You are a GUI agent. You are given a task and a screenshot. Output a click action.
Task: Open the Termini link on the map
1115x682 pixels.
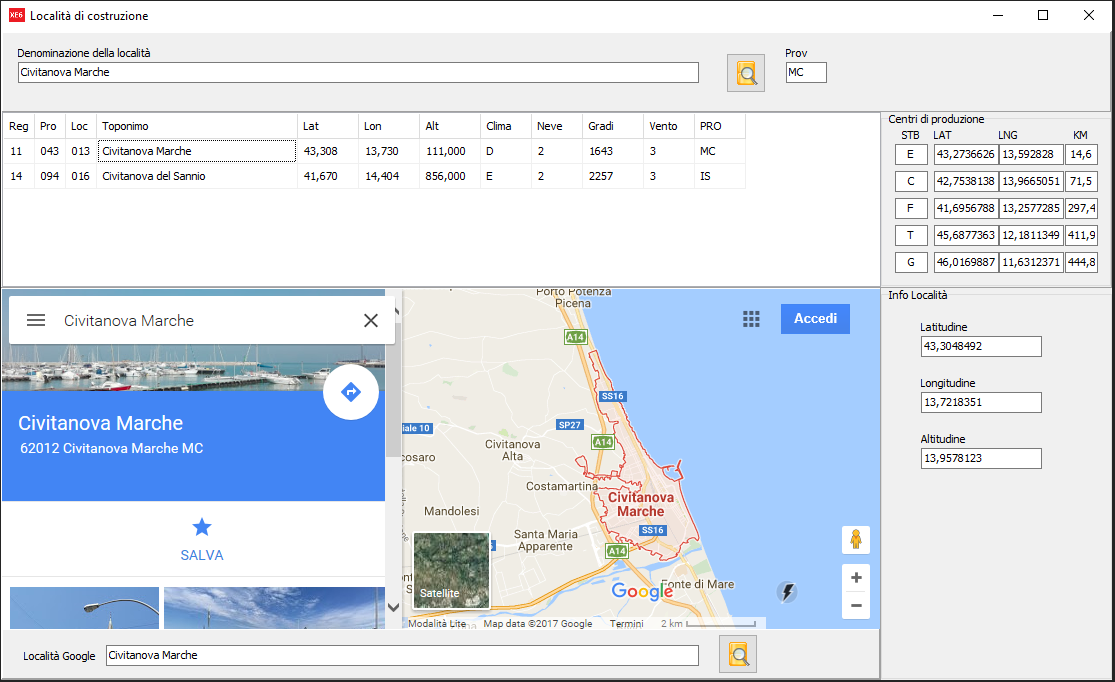tap(626, 624)
